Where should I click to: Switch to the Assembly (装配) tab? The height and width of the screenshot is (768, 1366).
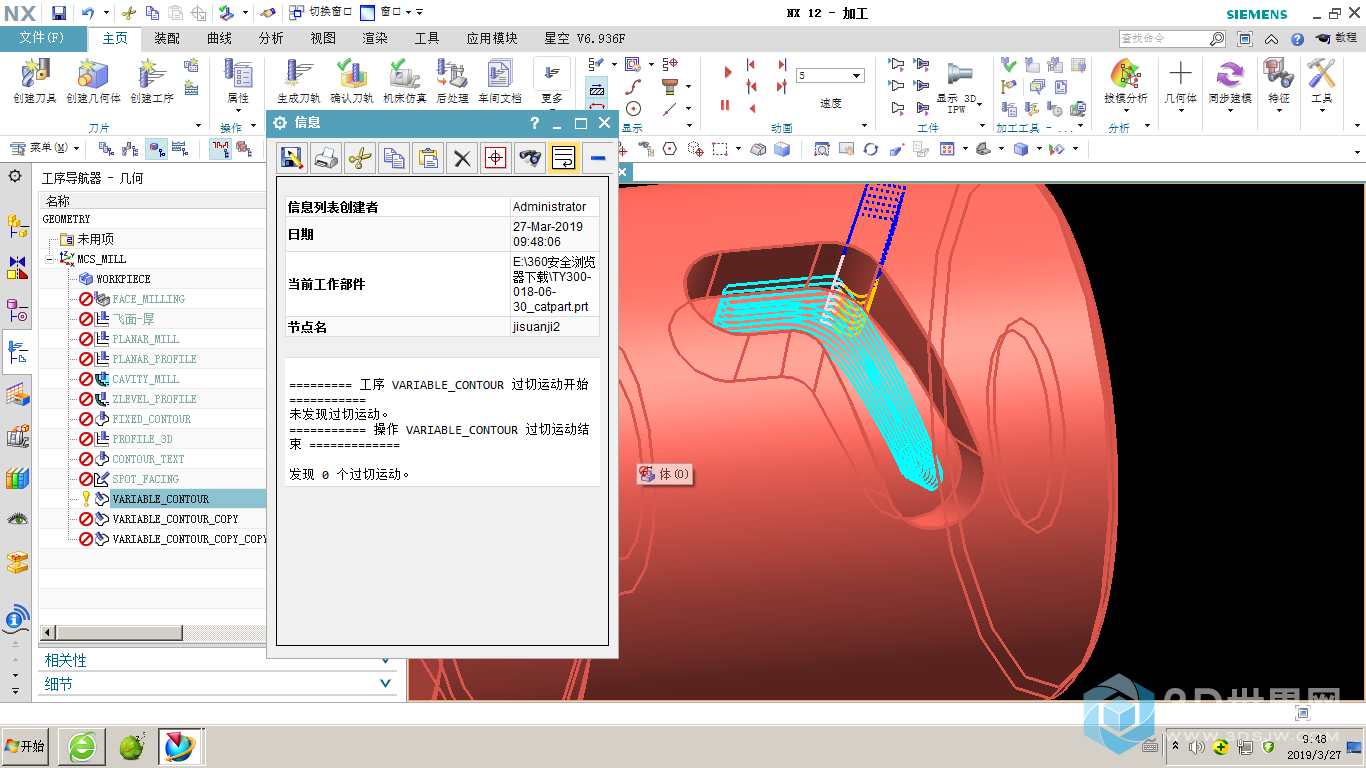[167, 38]
